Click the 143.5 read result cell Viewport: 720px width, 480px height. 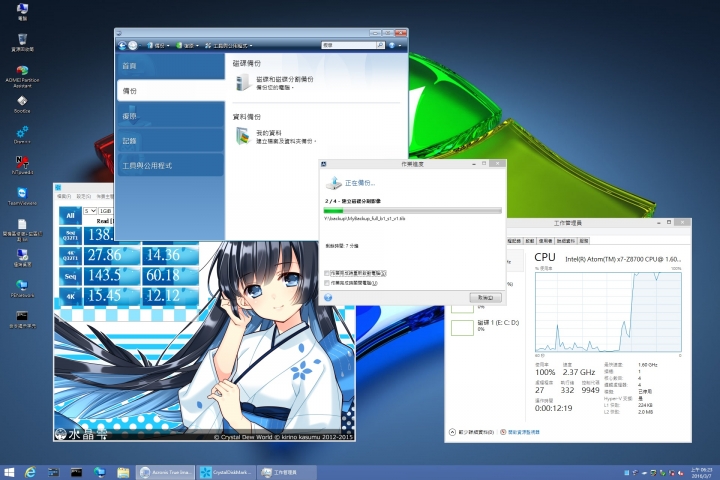(112, 276)
